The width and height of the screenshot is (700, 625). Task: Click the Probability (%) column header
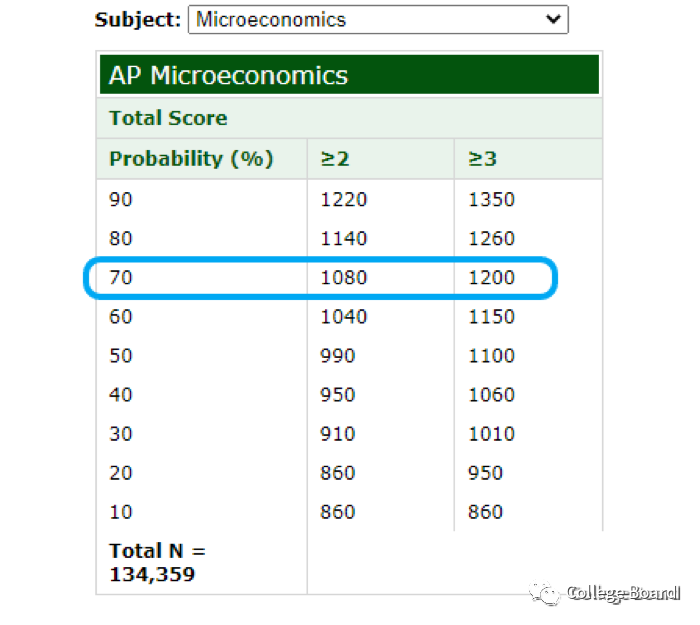[191, 159]
